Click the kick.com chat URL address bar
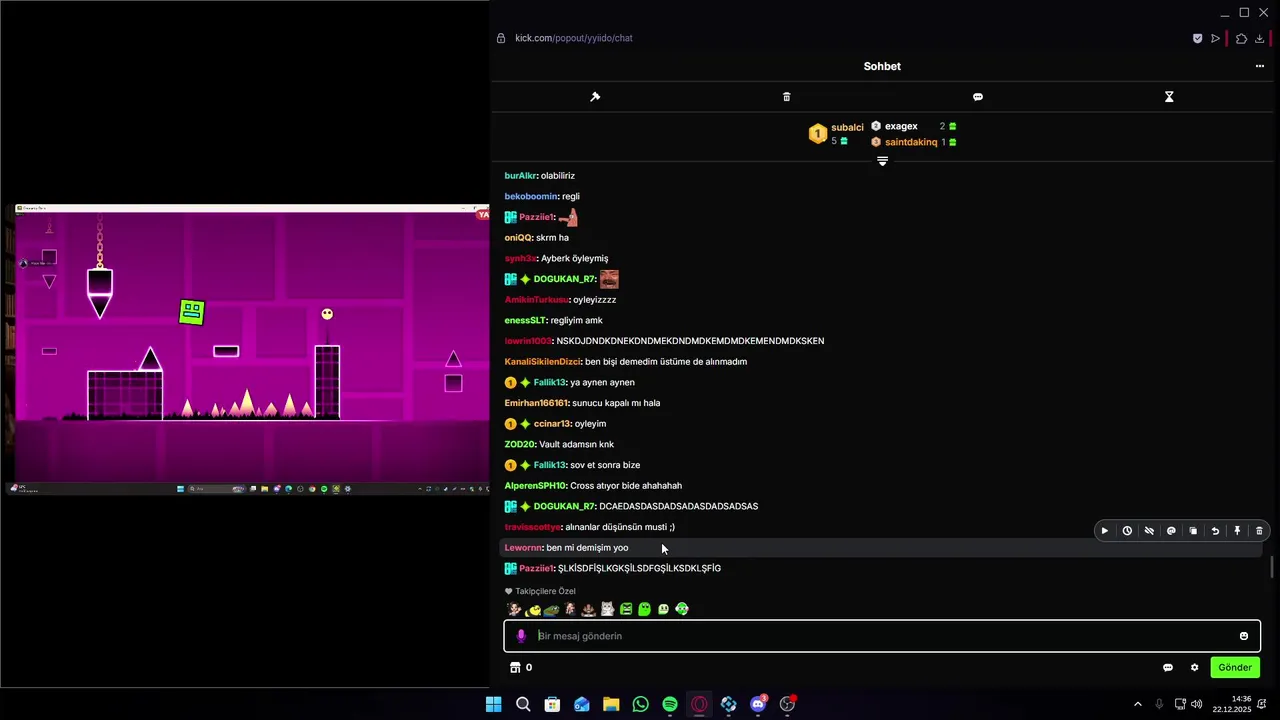This screenshot has width=1280, height=720. click(x=573, y=38)
